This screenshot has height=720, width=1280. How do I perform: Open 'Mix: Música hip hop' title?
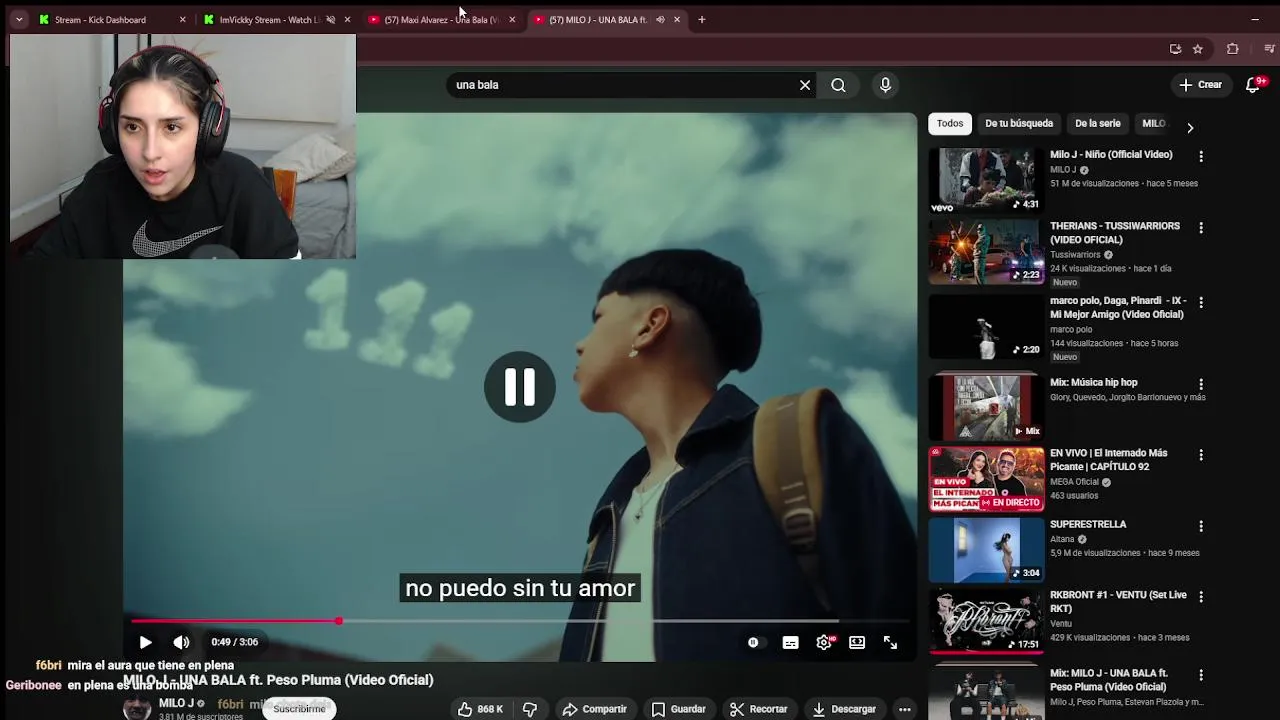pyautogui.click(x=1093, y=382)
